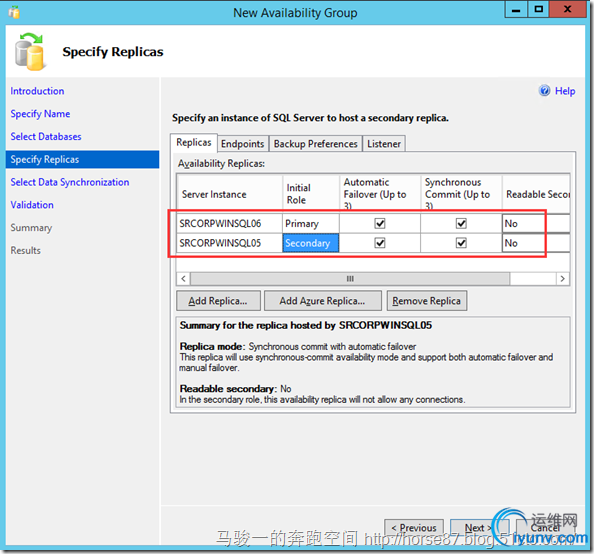Open Readable Secondary dropdown for SRCORPWINSQL05
The image size is (594, 554).
pos(536,243)
